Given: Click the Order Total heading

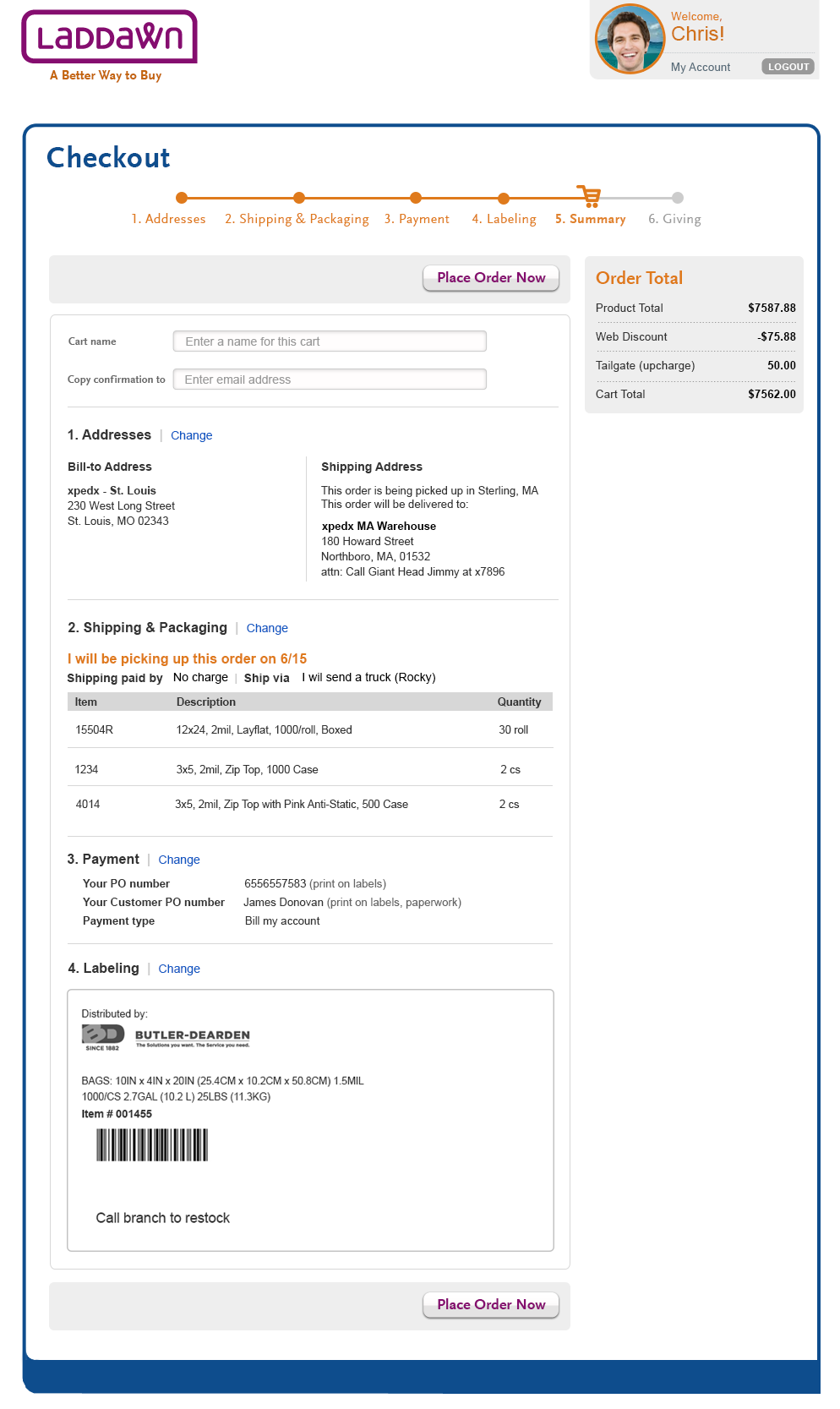Looking at the screenshot, I should pyautogui.click(x=639, y=278).
